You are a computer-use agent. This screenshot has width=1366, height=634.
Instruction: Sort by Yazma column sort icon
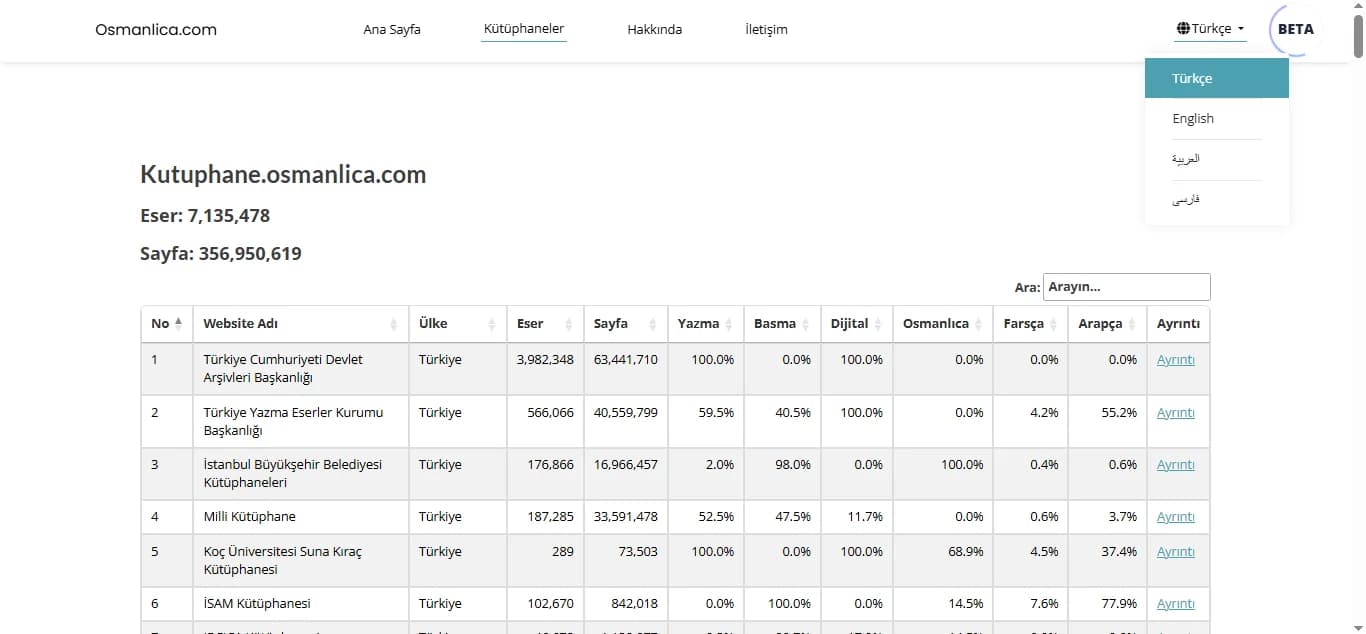tap(729, 324)
